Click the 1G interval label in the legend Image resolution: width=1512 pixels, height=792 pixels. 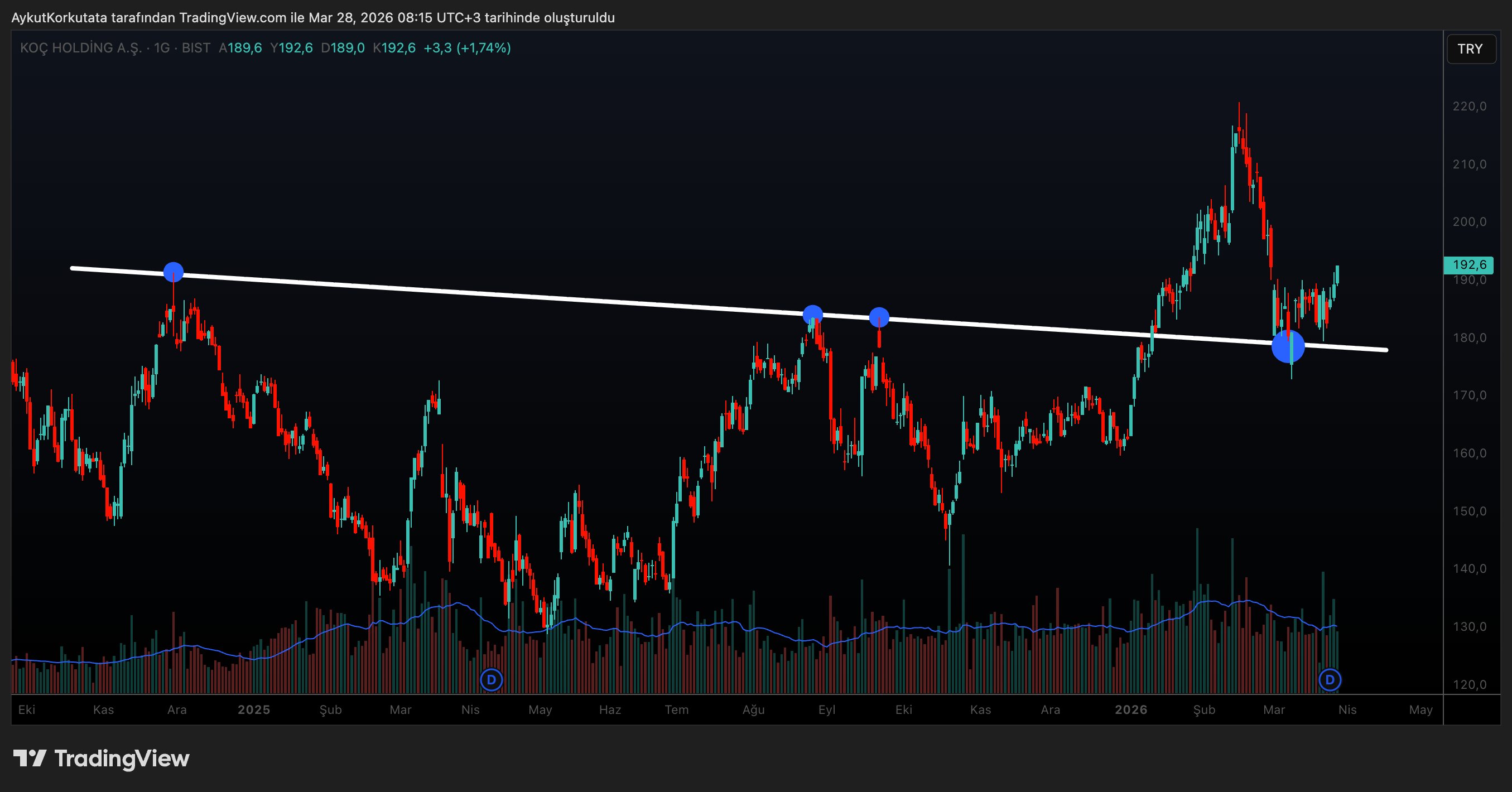pos(161,48)
